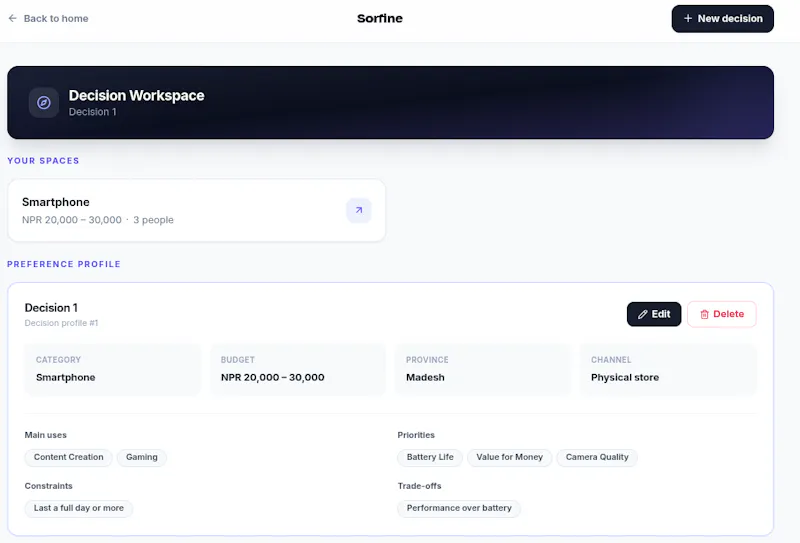This screenshot has height=543, width=800.
Task: Click the Trade-offs label
Action: [419, 486]
